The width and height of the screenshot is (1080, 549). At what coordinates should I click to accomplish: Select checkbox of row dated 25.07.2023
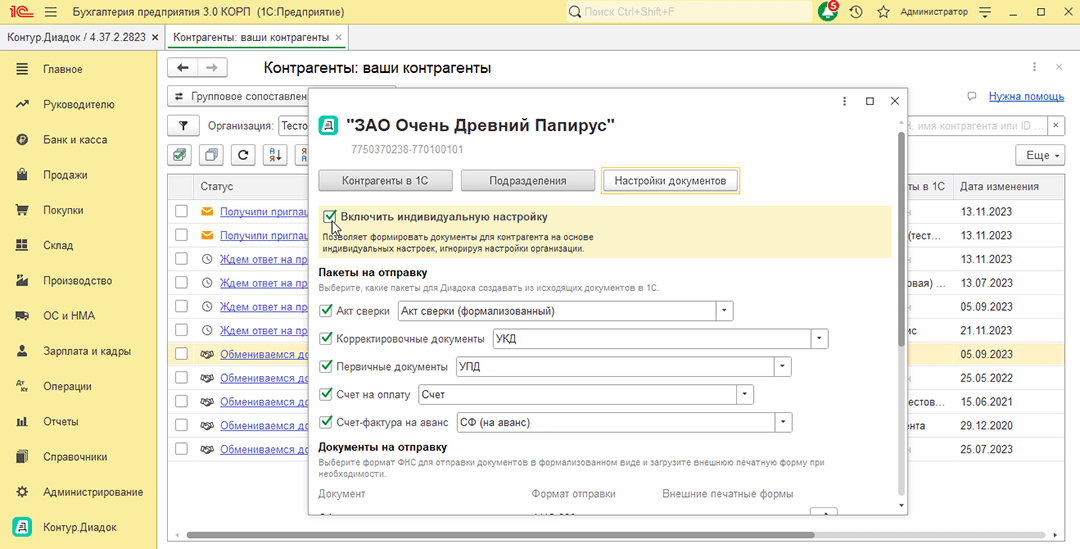pyautogui.click(x=181, y=449)
